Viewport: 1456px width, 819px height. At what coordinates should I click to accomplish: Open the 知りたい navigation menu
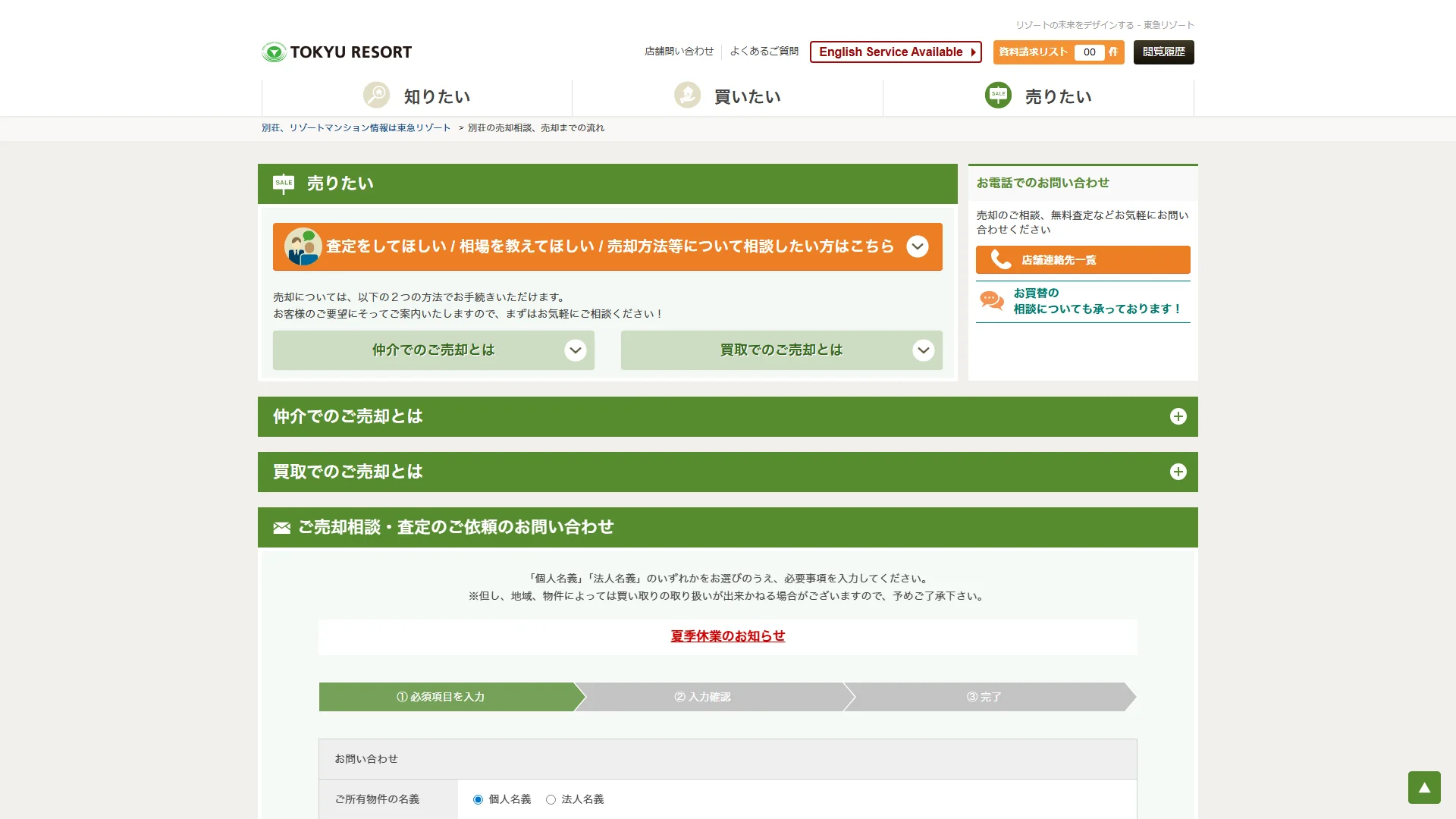click(417, 96)
